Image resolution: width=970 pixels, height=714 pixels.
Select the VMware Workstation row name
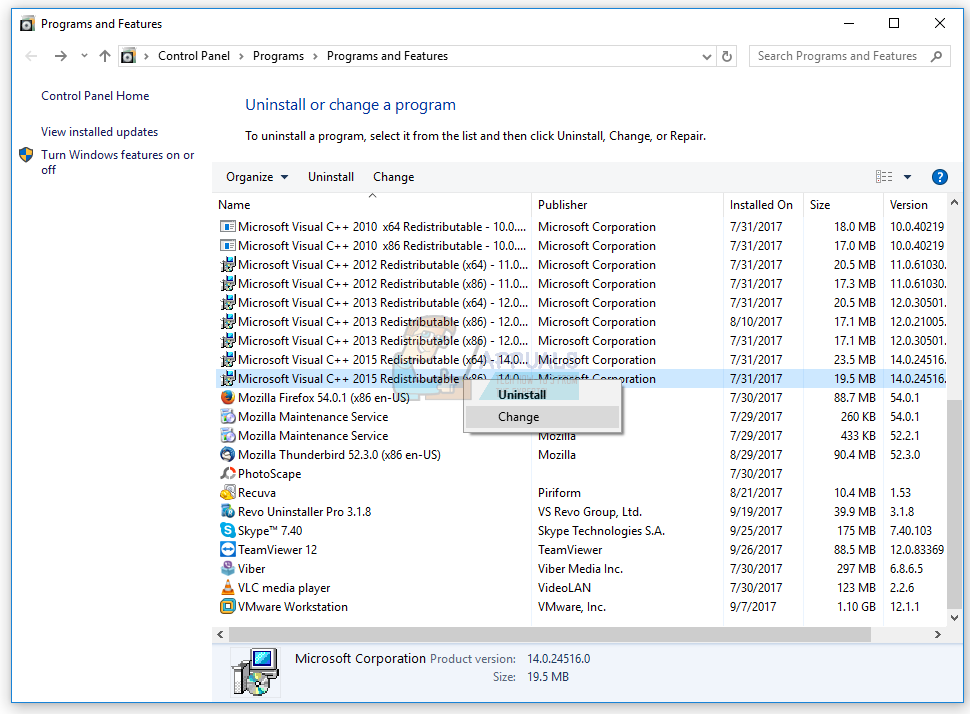pos(293,606)
